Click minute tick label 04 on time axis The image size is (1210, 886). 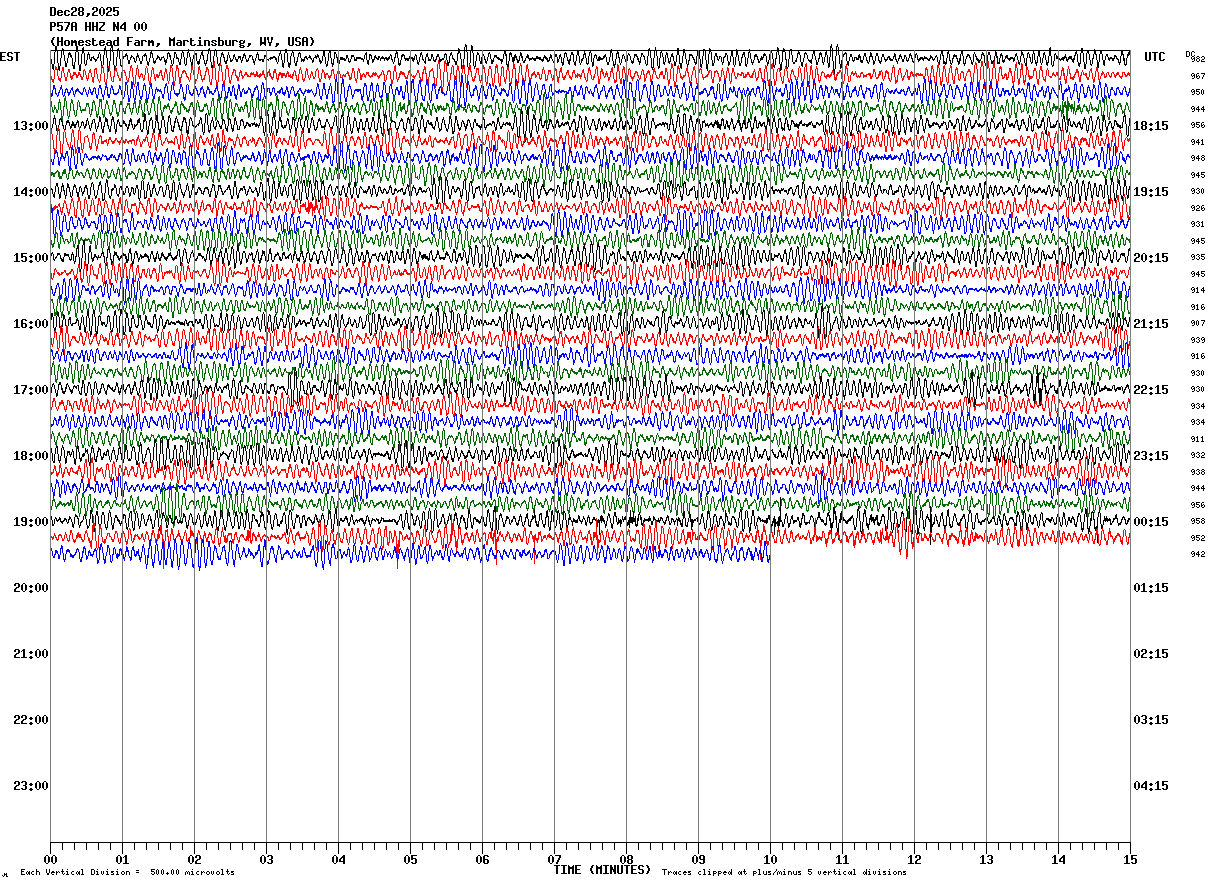coord(338,859)
